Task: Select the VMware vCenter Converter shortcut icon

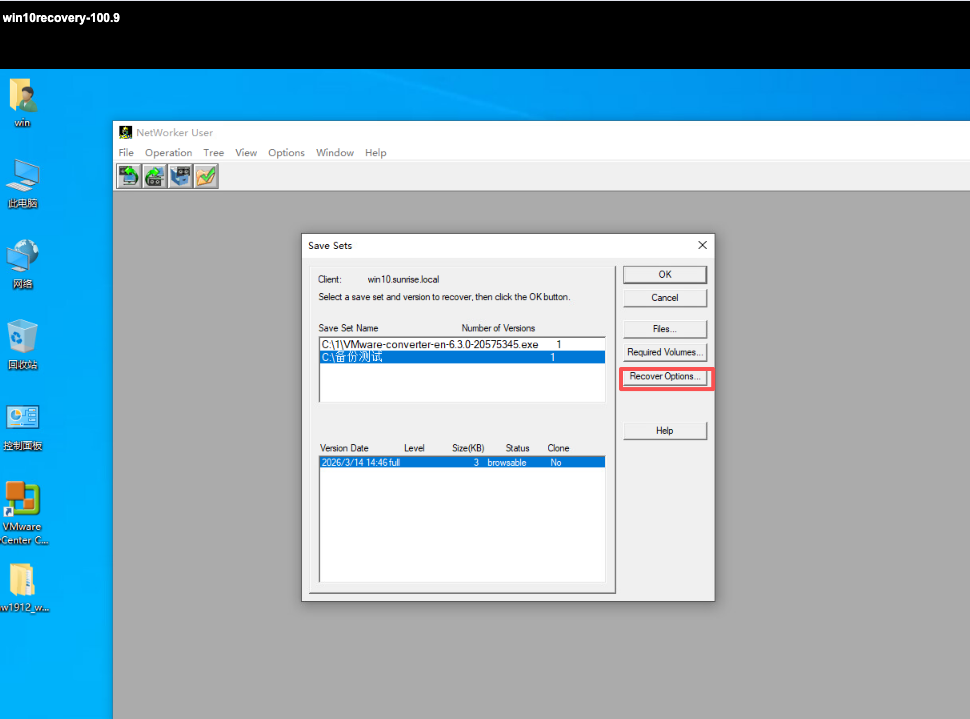Action: pyautogui.click(x=23, y=514)
